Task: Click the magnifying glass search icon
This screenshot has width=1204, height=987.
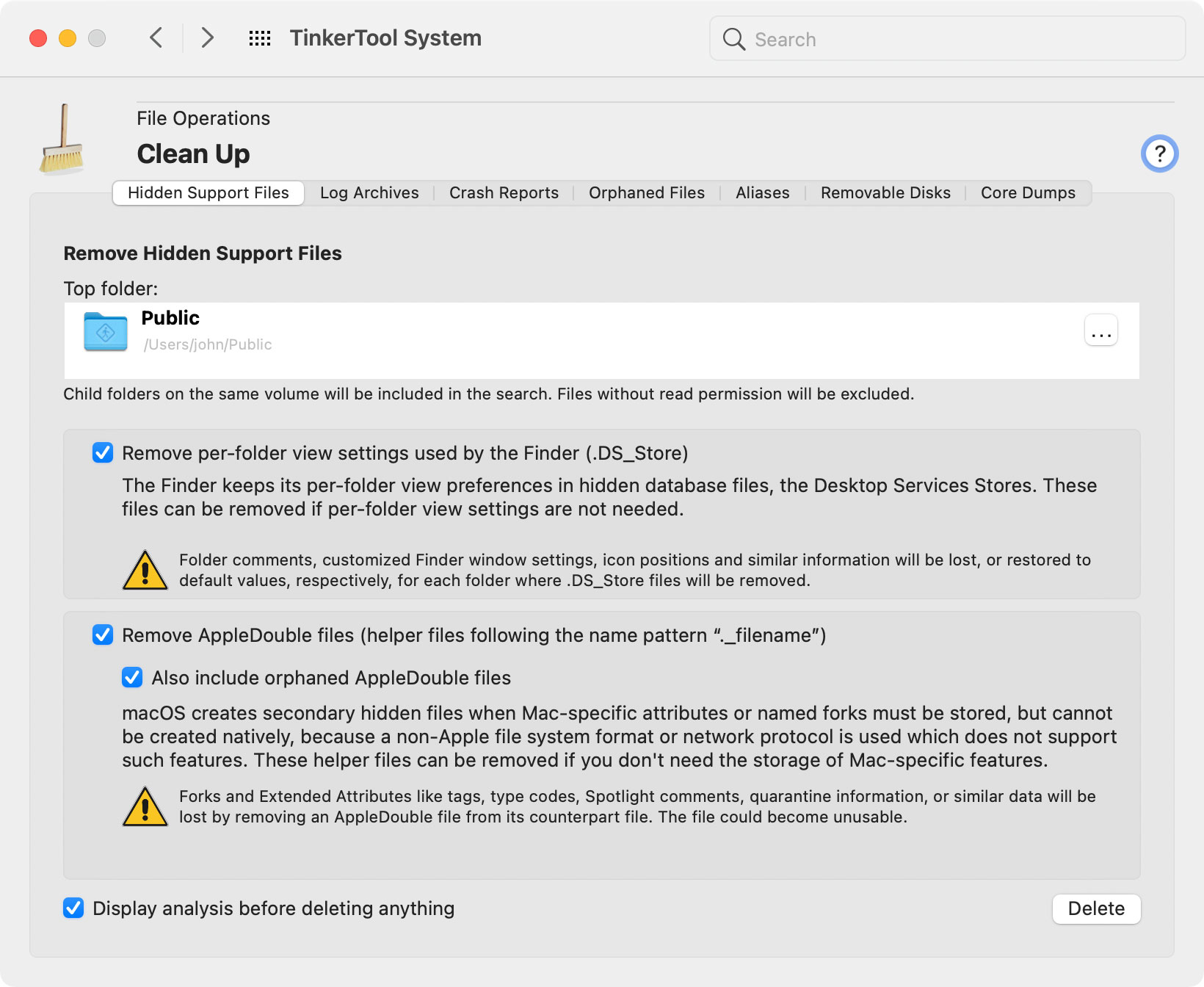Action: pyautogui.click(x=733, y=39)
